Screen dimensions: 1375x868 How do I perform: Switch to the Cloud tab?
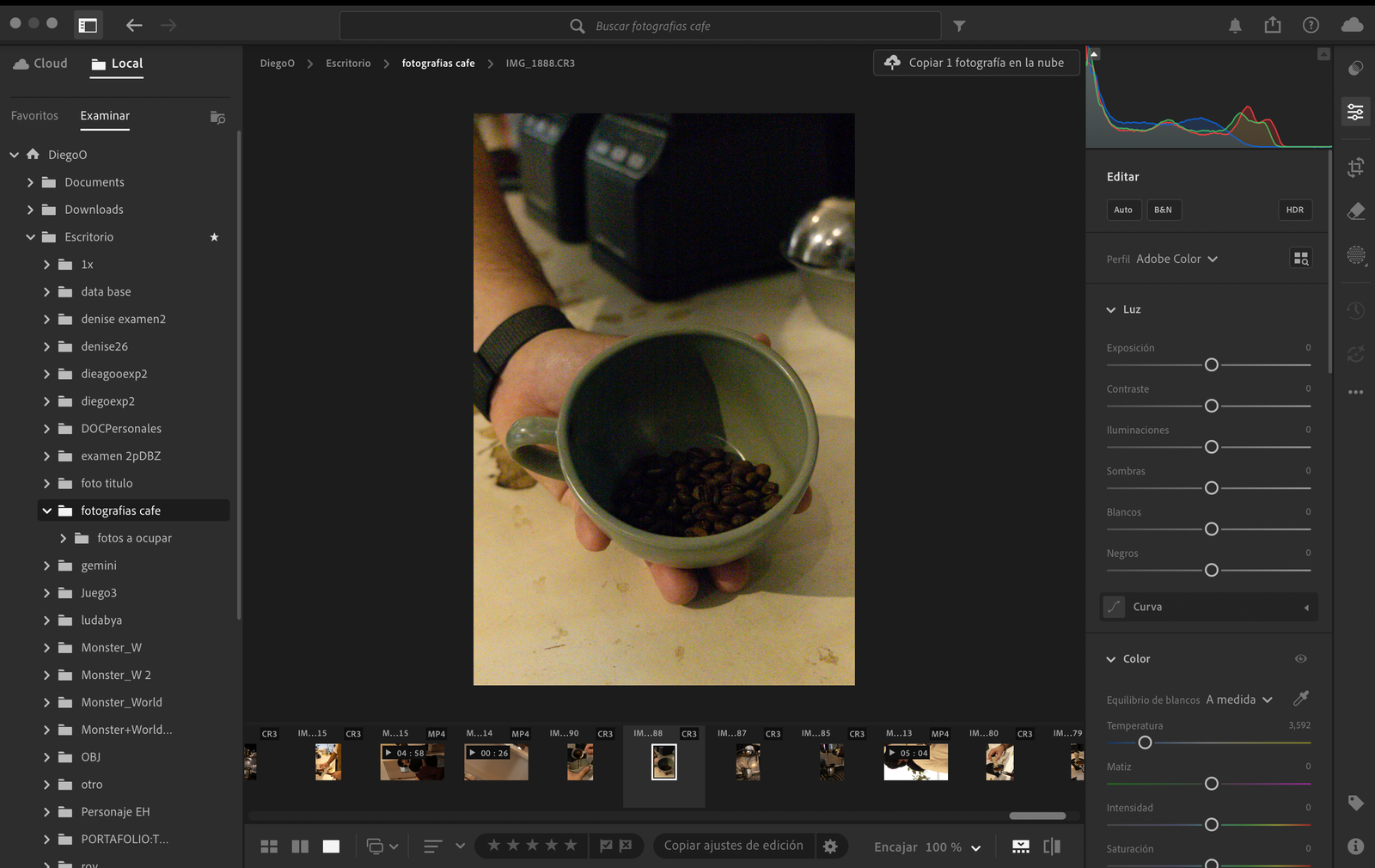pos(40,64)
